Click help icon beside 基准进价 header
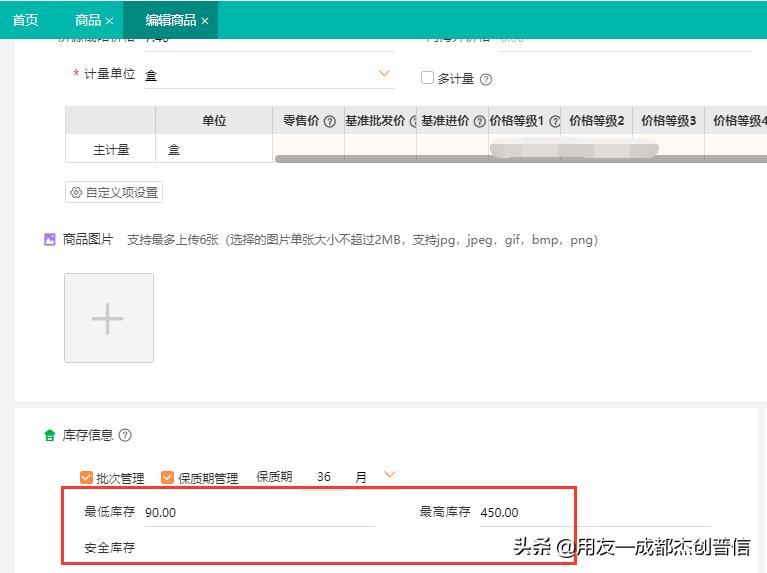This screenshot has height=573, width=767. (x=480, y=121)
